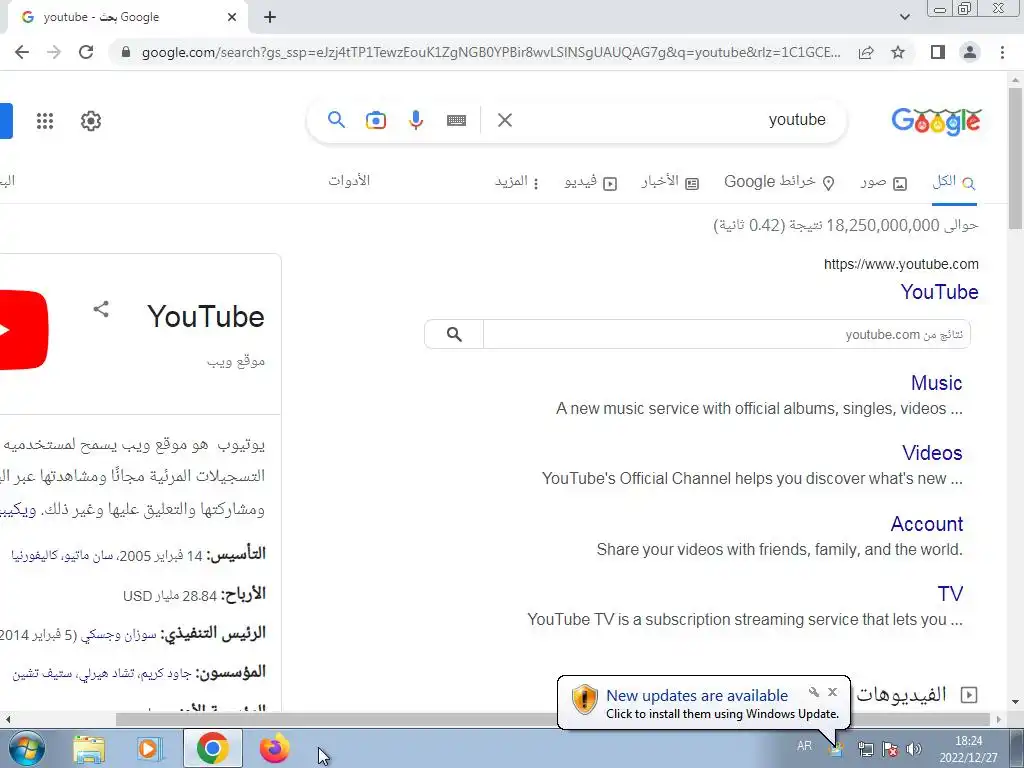Open the Chrome side panel icon
Viewport: 1024px width, 768px height.
click(x=938, y=52)
